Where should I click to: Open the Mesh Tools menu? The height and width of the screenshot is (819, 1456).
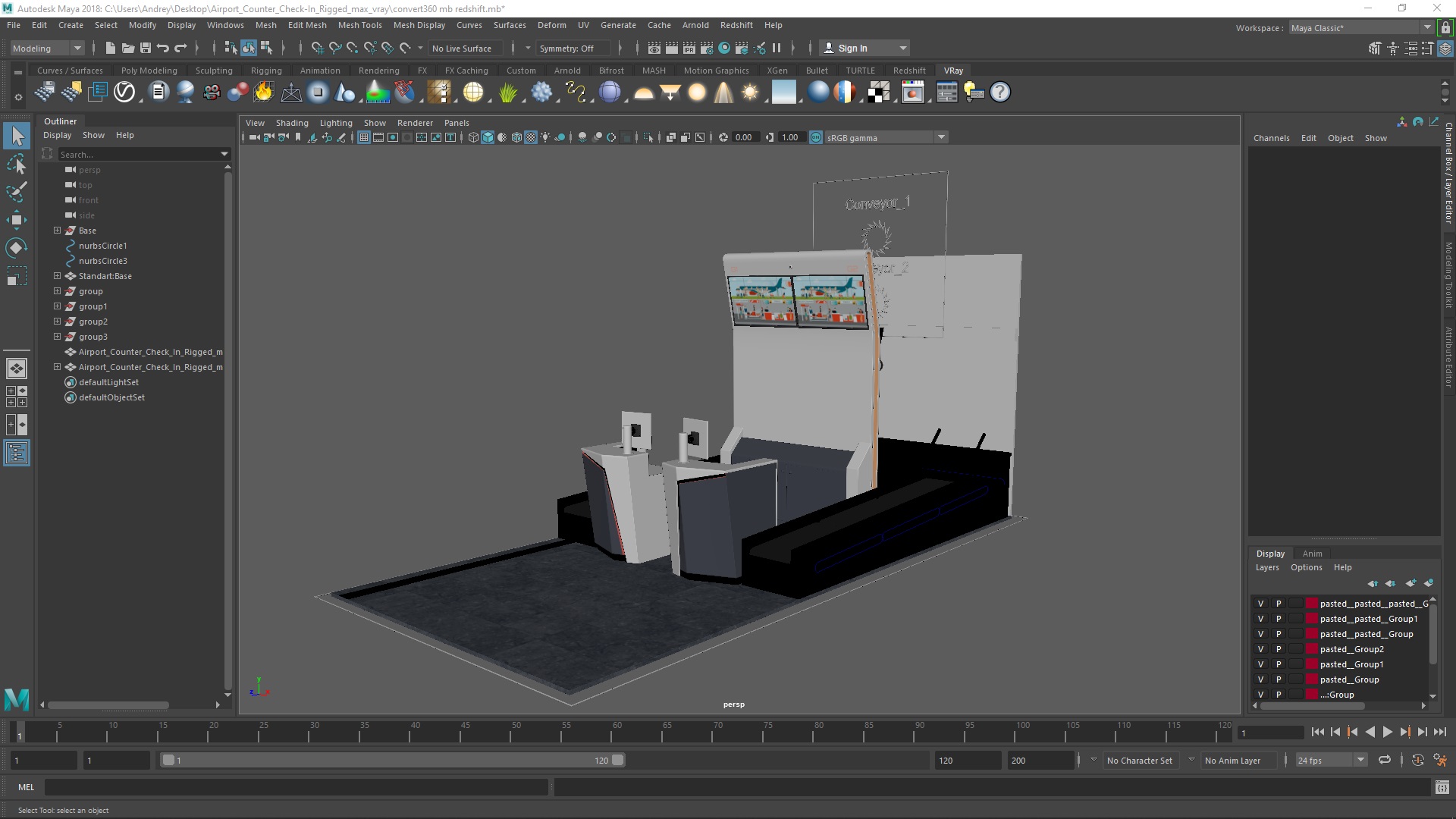click(x=359, y=25)
